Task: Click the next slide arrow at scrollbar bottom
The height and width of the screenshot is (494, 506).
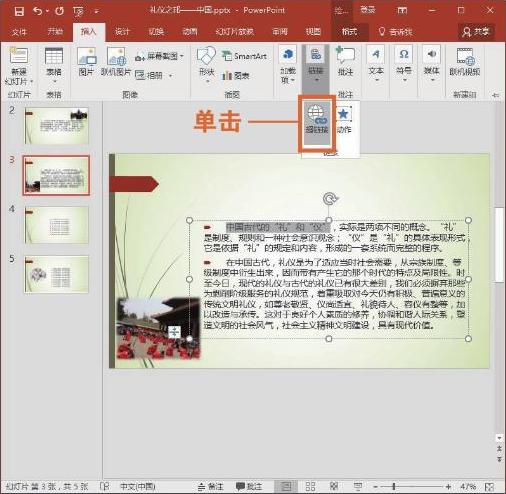Action: pyautogui.click(x=499, y=459)
